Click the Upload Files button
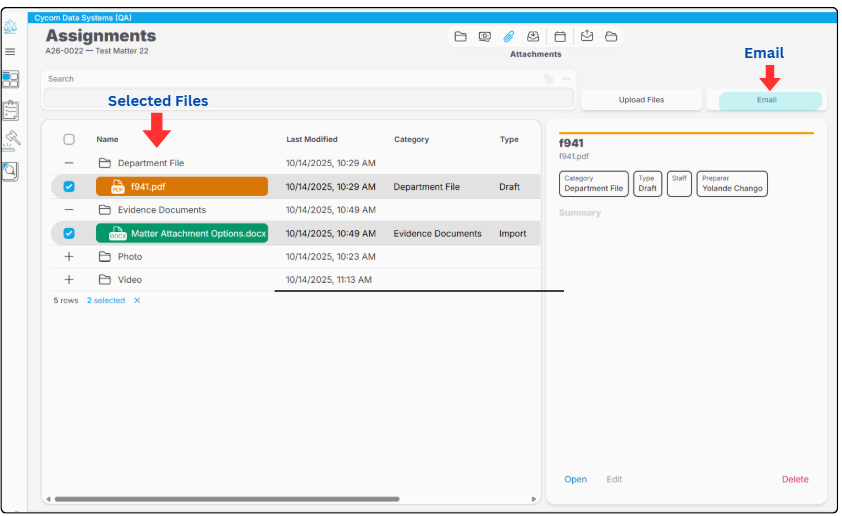The image size is (842, 516). [641, 100]
